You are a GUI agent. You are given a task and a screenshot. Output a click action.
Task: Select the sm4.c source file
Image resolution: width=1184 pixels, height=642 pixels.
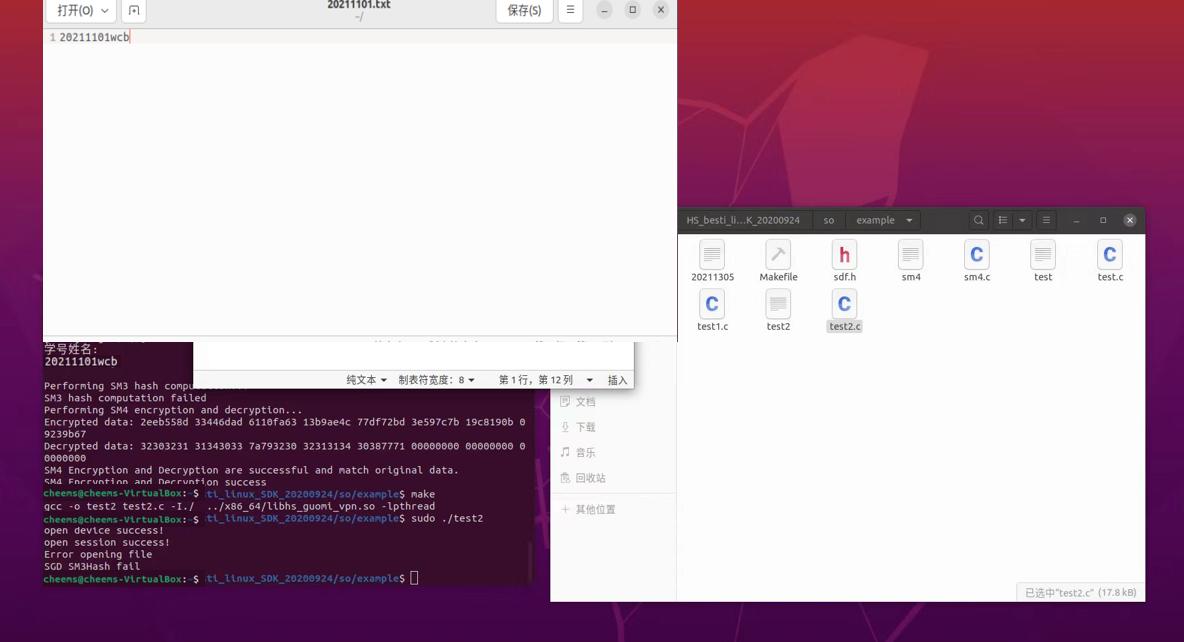click(976, 261)
